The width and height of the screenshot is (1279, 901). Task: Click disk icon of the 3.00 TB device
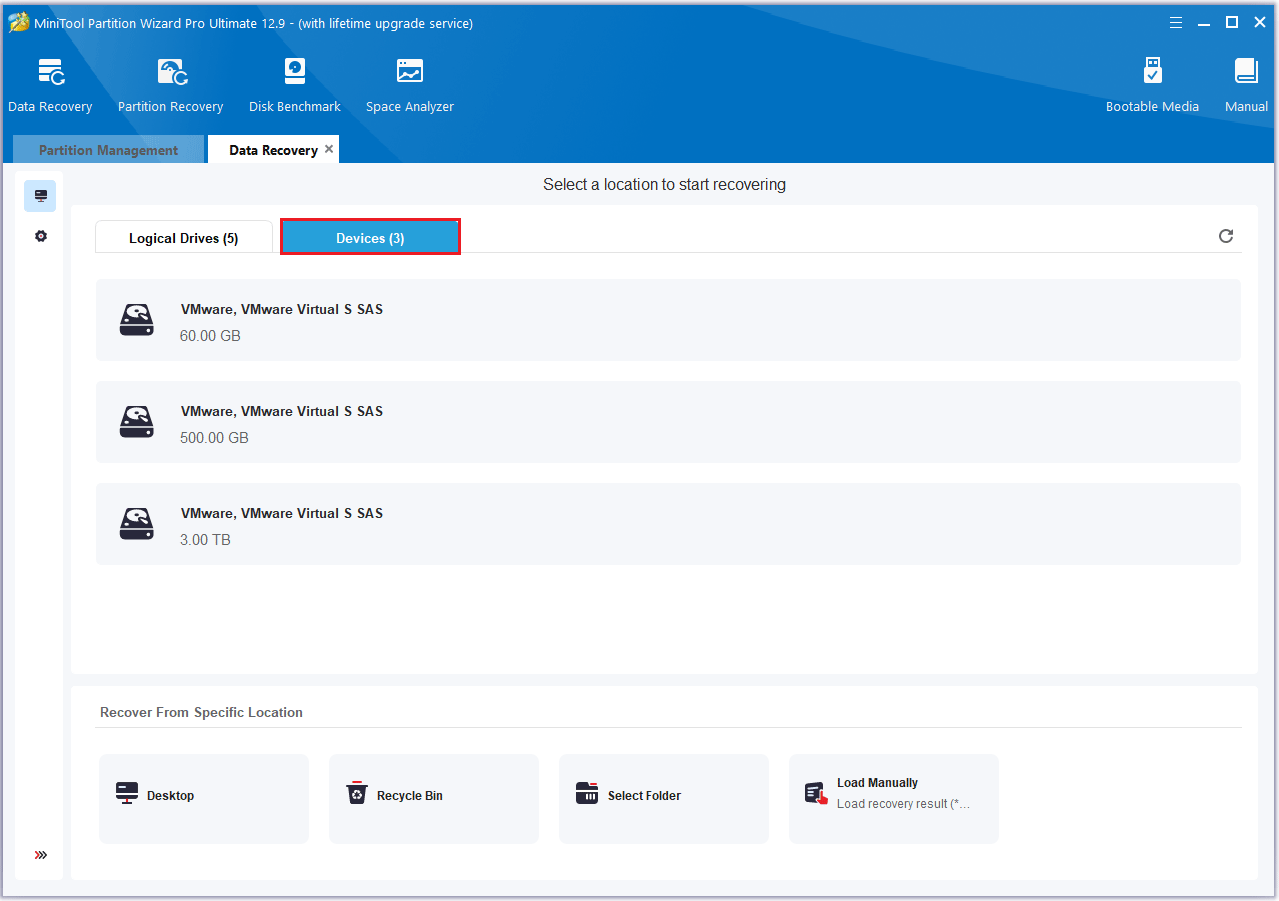(x=137, y=524)
